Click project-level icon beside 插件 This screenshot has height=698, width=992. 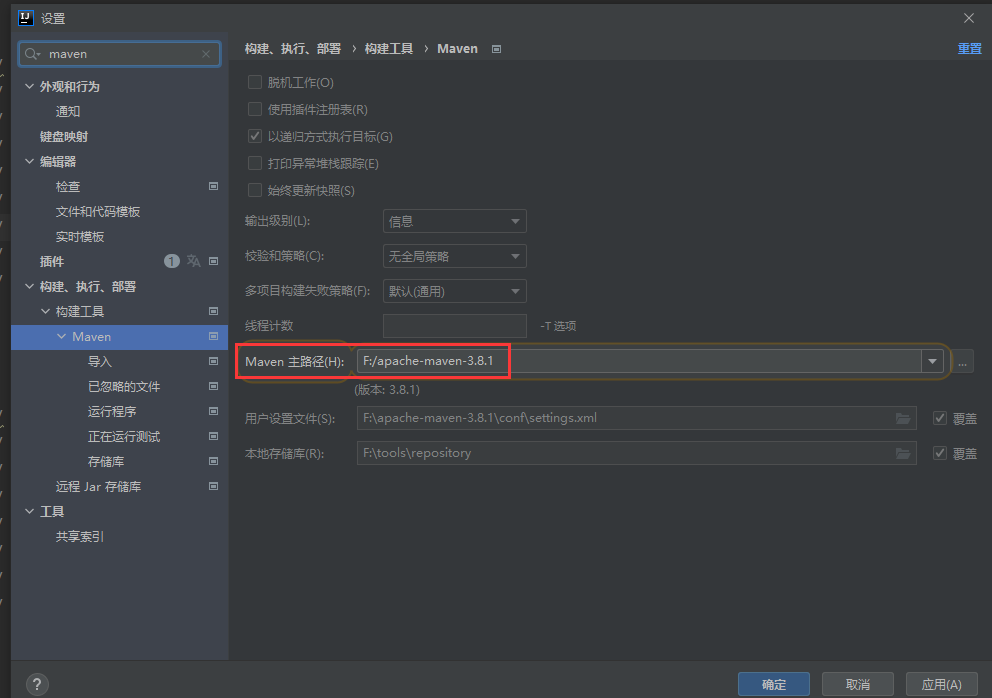(213, 261)
